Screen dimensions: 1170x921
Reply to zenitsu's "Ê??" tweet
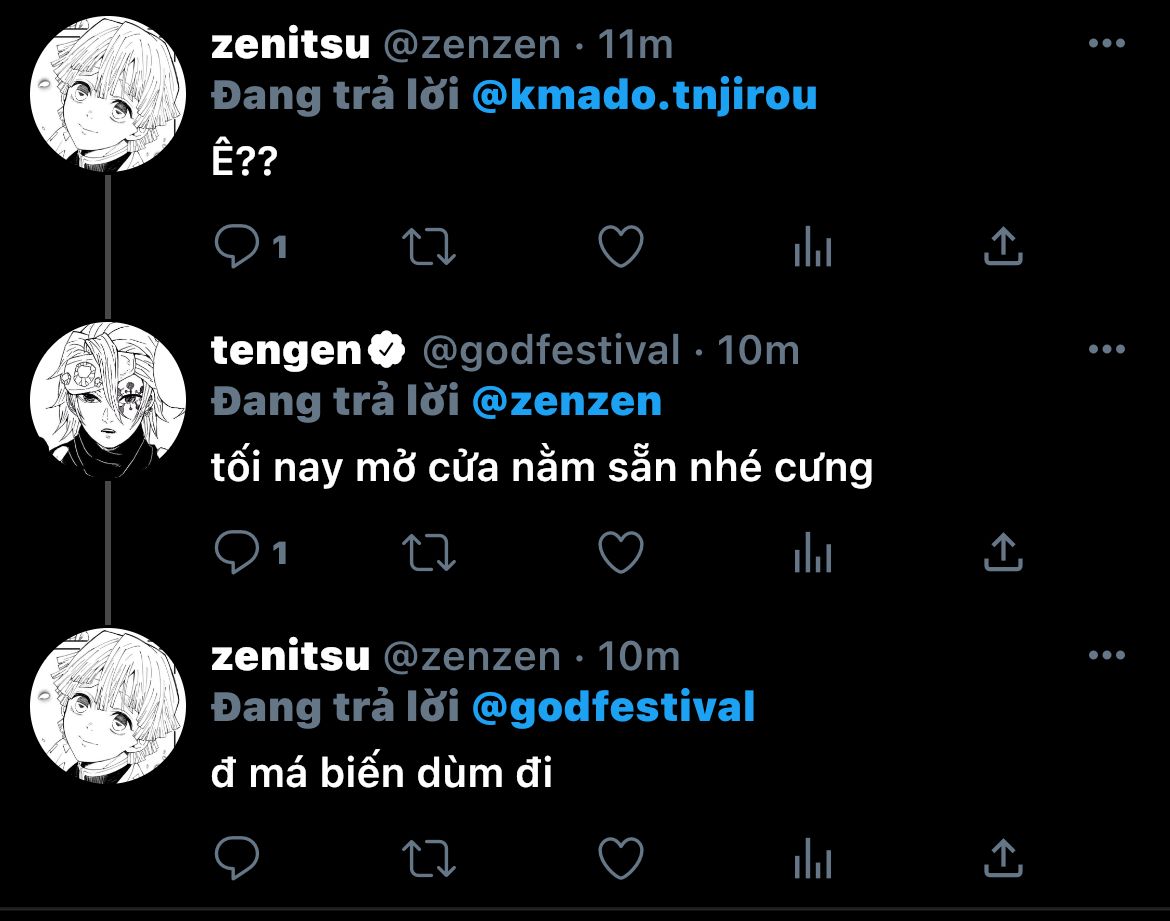(238, 247)
